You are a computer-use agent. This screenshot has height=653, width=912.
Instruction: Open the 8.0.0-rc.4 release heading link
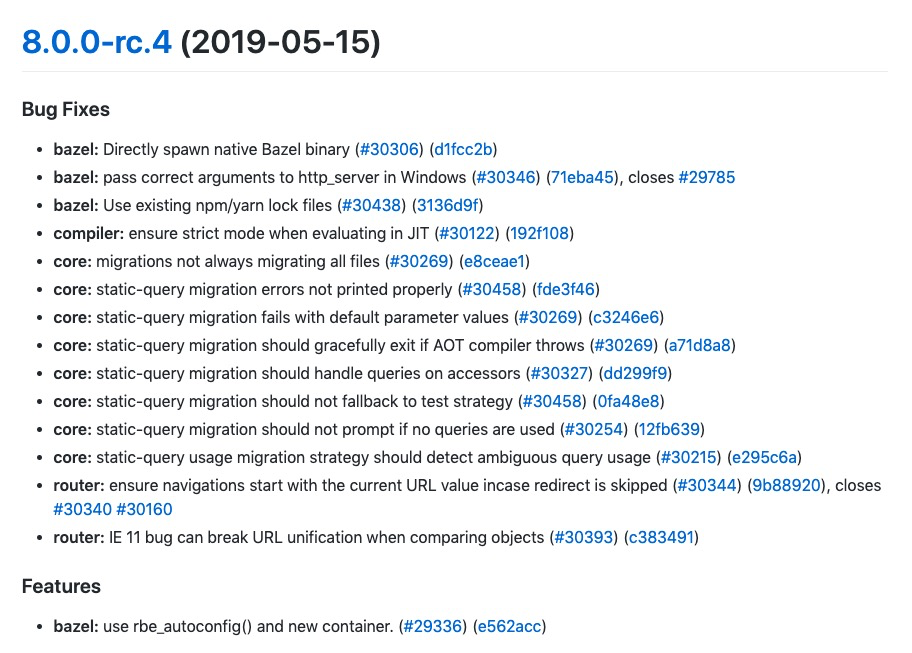[x=97, y=43]
